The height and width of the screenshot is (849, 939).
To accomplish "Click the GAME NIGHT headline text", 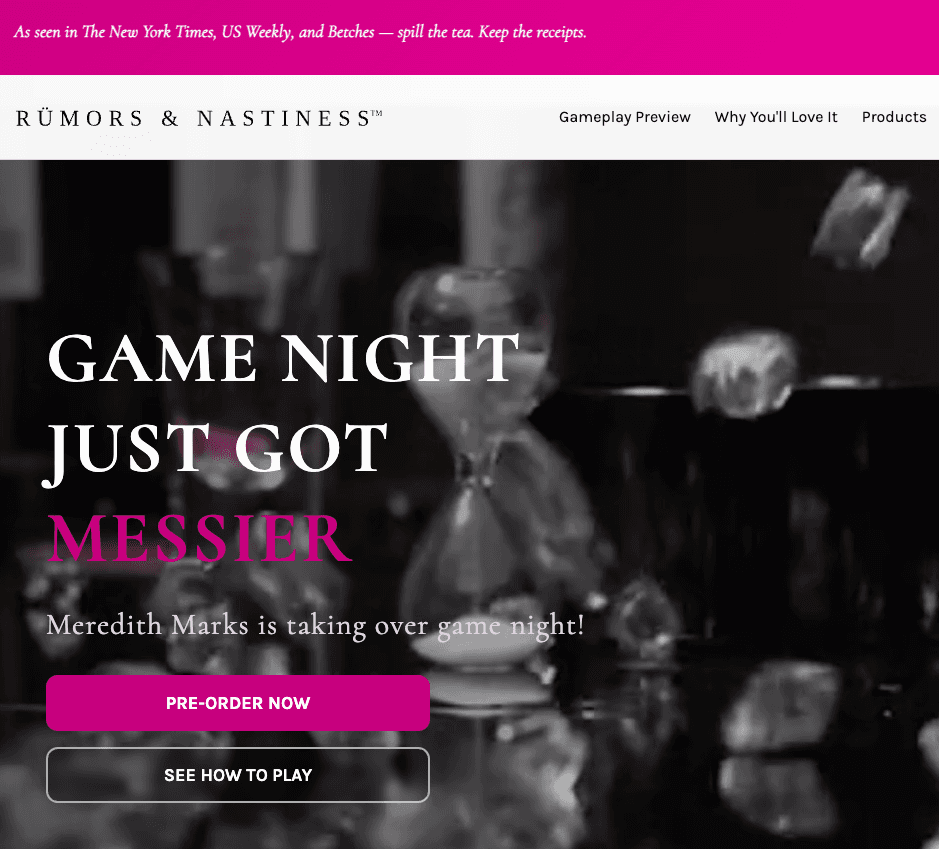I will coord(283,357).
